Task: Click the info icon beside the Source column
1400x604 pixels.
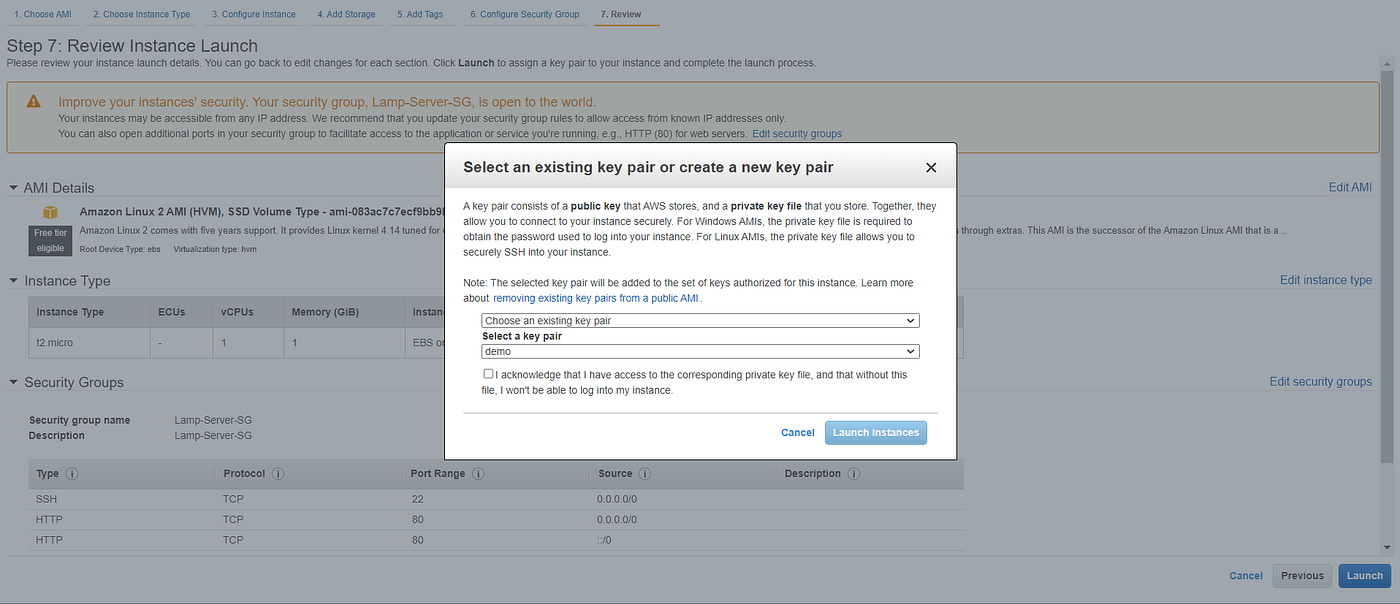Action: [x=645, y=473]
